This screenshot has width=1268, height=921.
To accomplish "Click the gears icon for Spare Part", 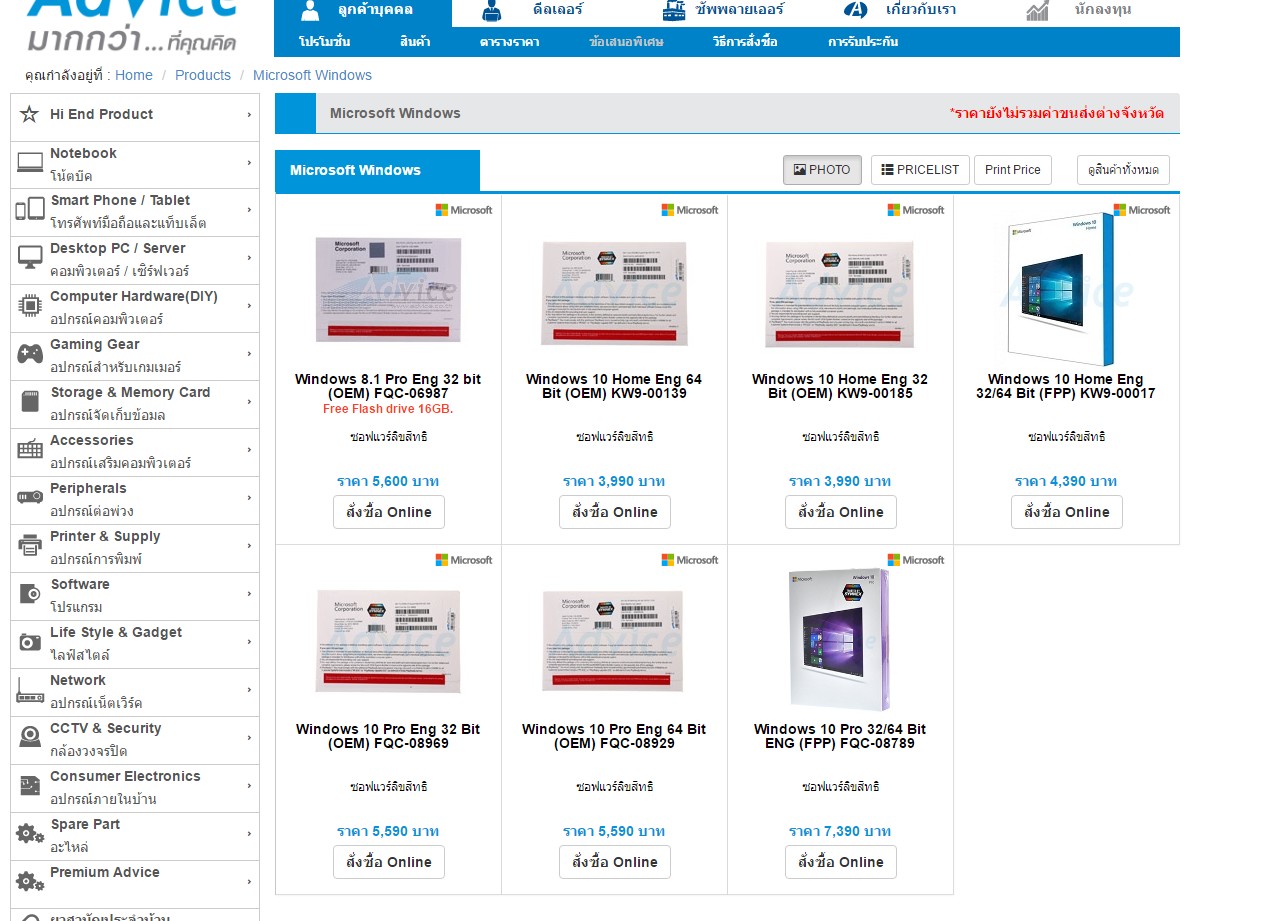I will (x=30, y=833).
